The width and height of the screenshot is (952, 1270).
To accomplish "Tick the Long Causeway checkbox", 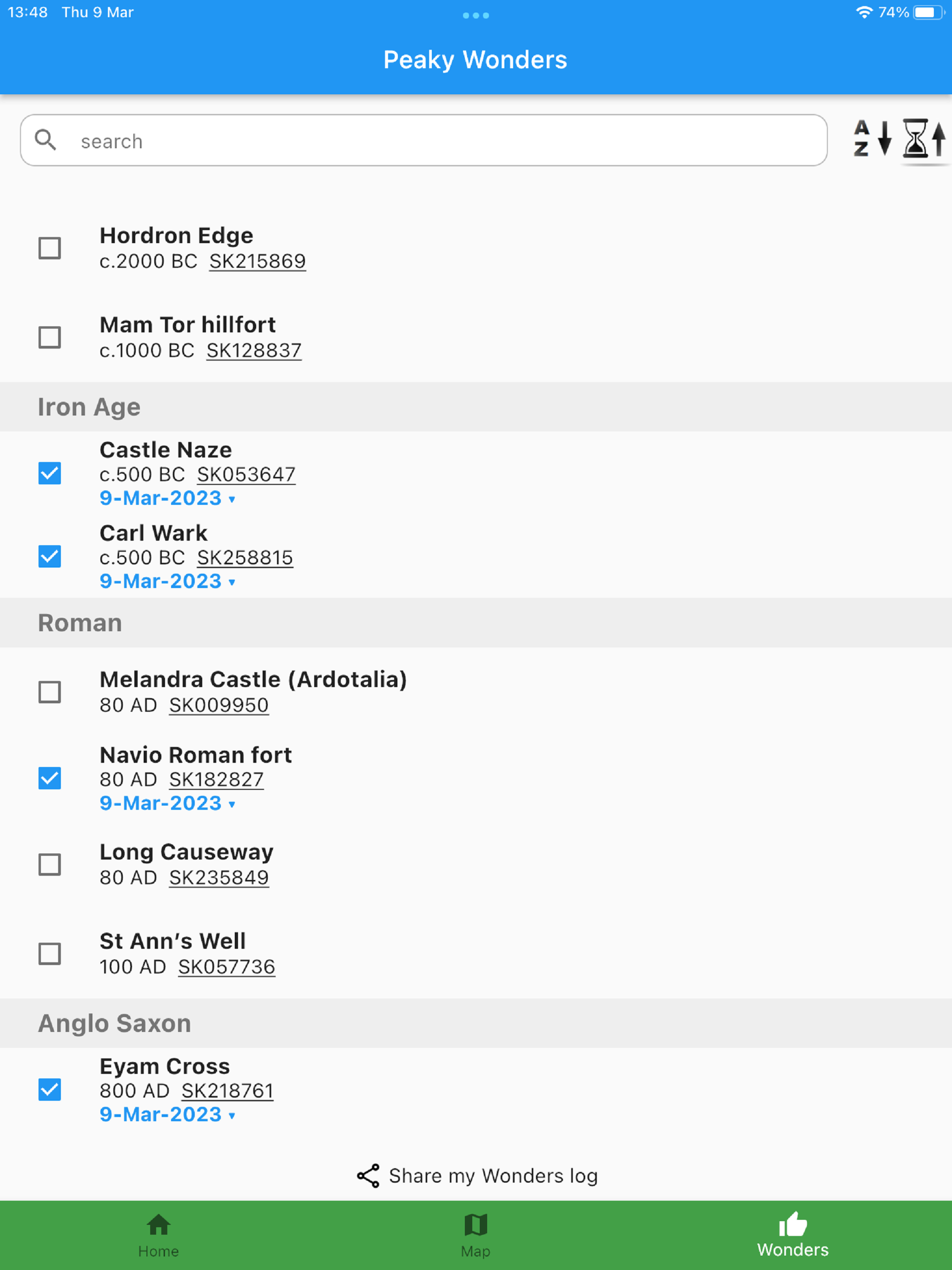I will tap(50, 864).
